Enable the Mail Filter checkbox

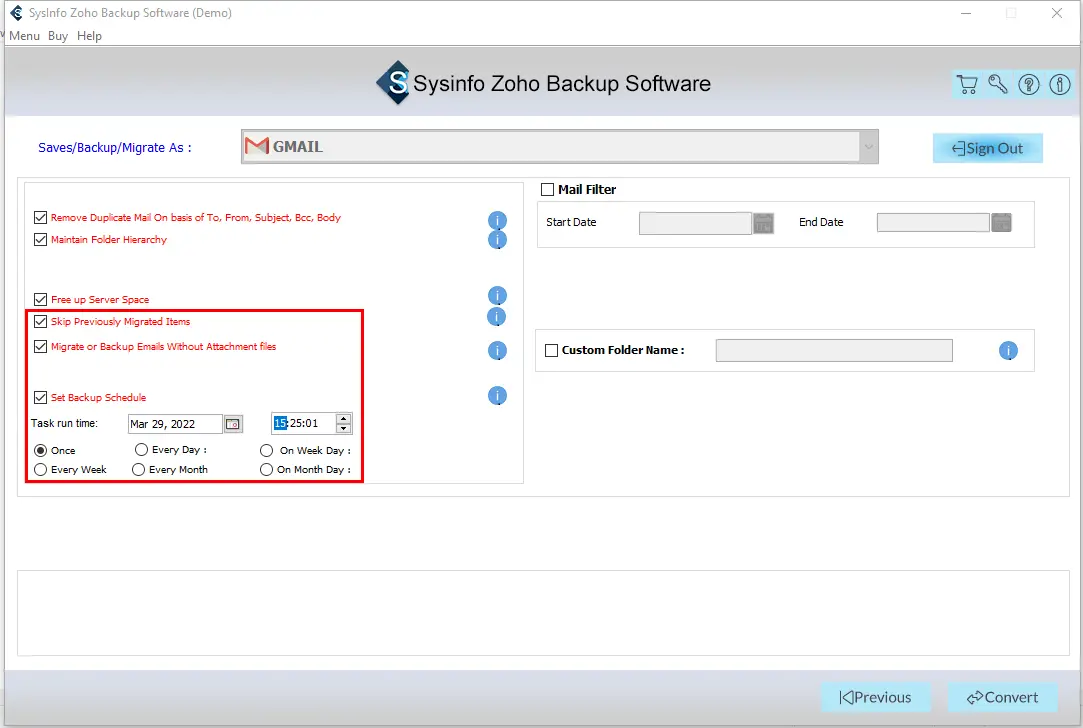548,189
